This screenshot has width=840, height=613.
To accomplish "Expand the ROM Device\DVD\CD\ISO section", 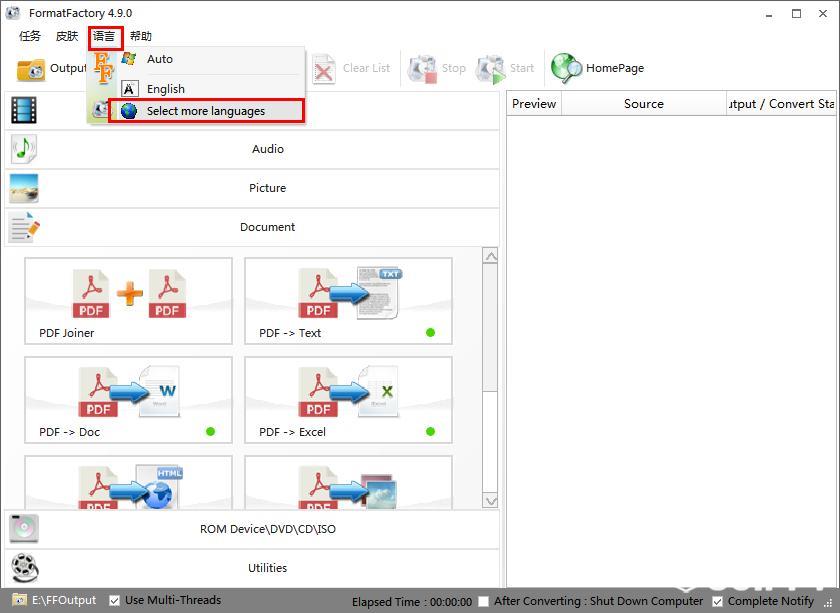I will click(x=252, y=529).
